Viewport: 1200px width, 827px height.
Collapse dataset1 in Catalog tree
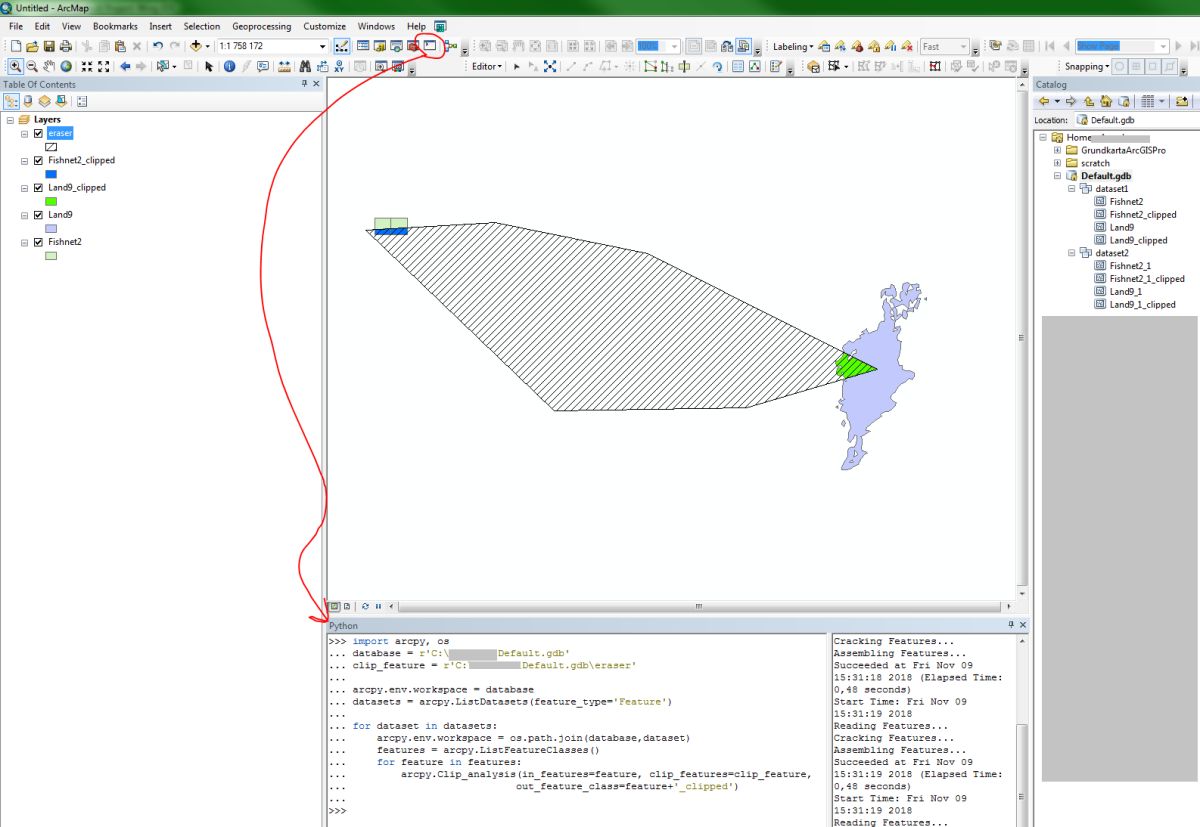tap(1072, 188)
